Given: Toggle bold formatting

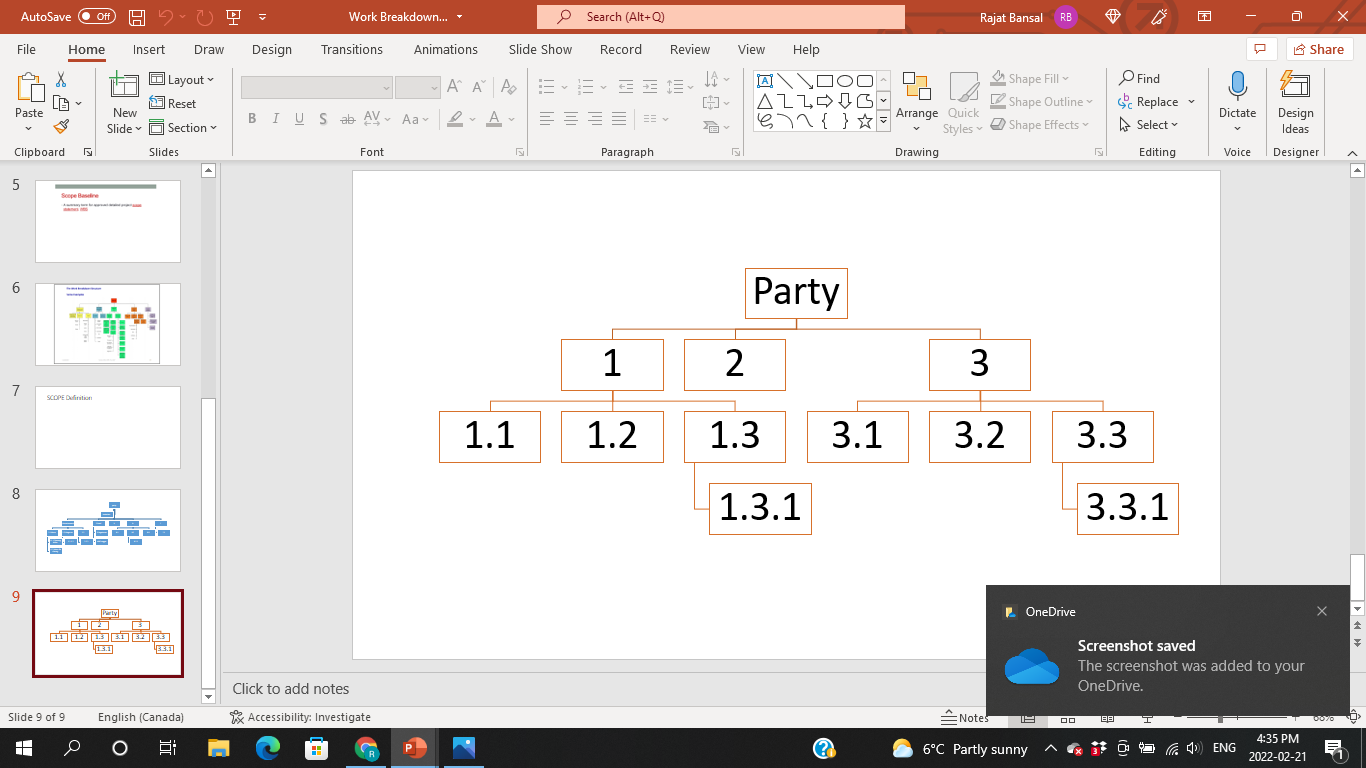Looking at the screenshot, I should [252, 118].
